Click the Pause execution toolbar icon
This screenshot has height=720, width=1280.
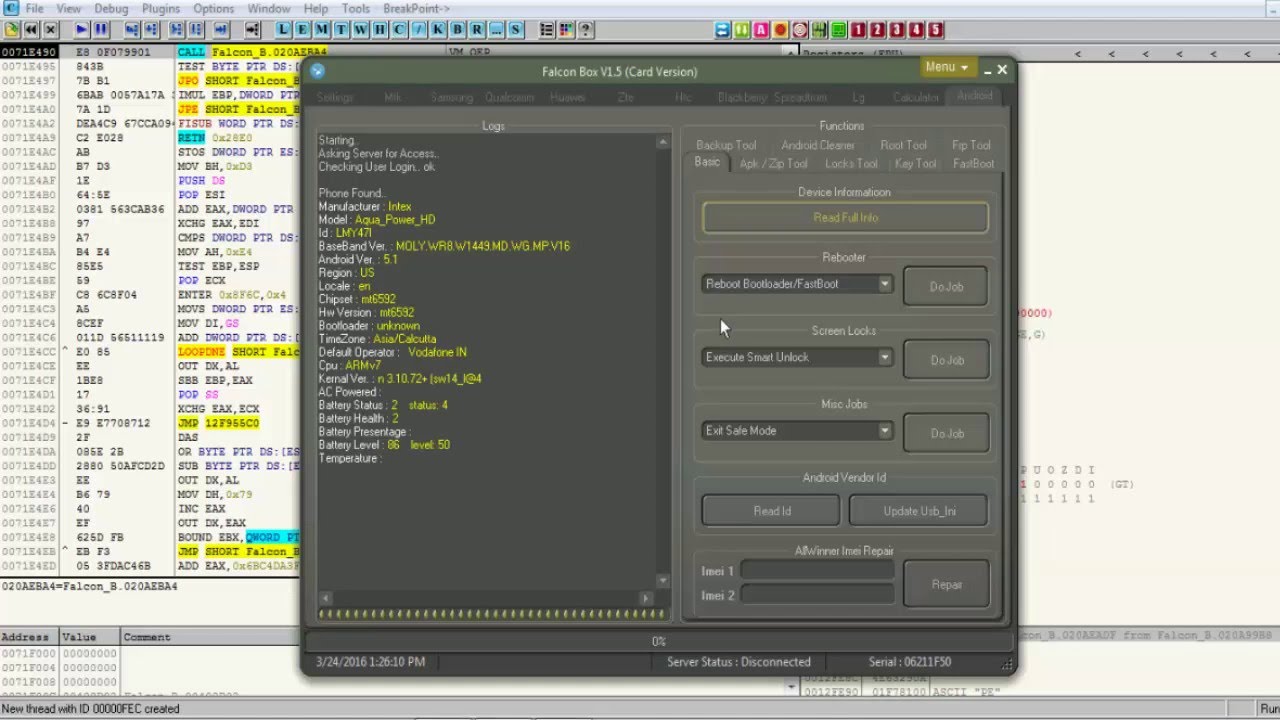tap(101, 29)
